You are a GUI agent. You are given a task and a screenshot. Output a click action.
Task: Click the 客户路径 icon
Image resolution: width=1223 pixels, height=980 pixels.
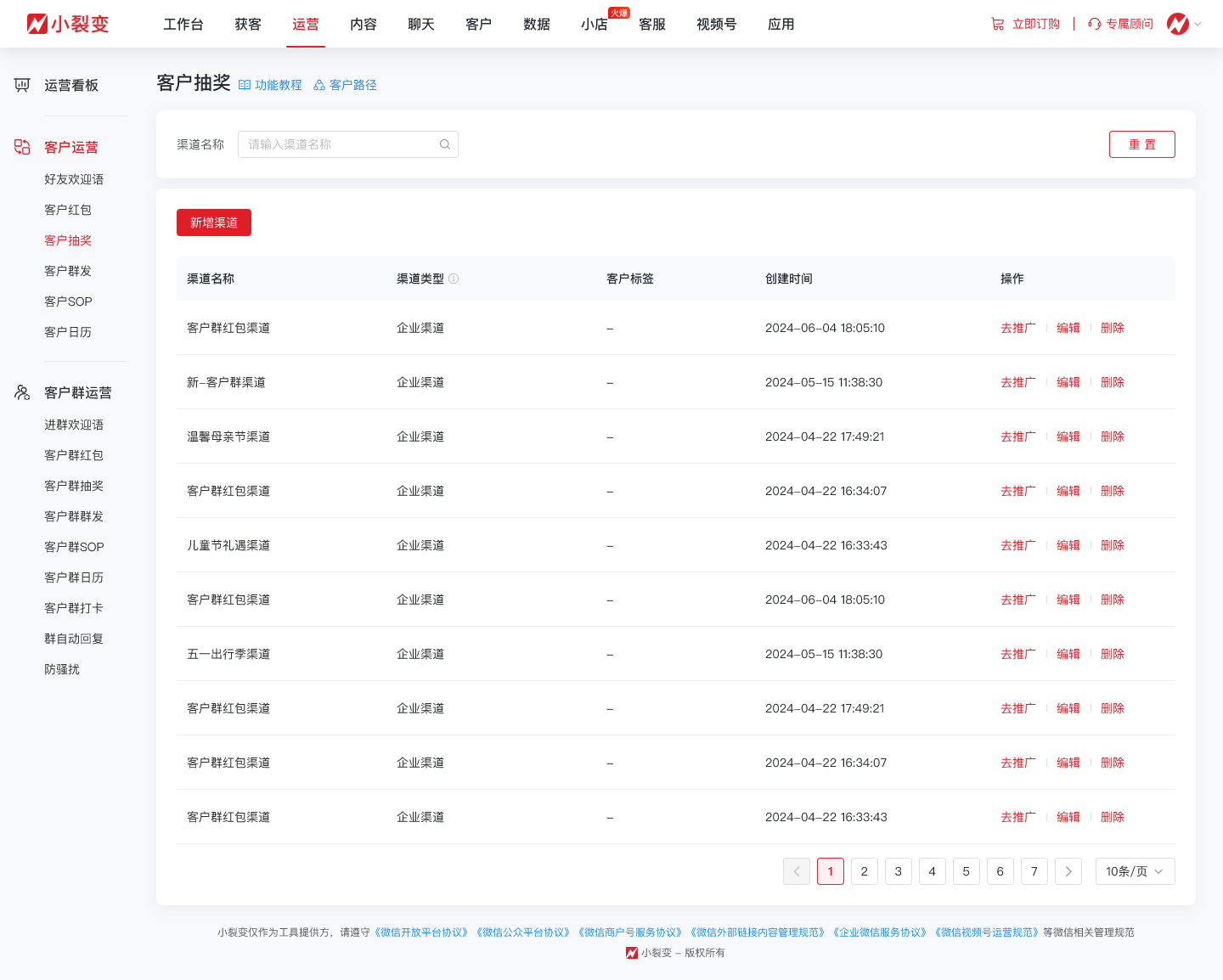coord(319,85)
